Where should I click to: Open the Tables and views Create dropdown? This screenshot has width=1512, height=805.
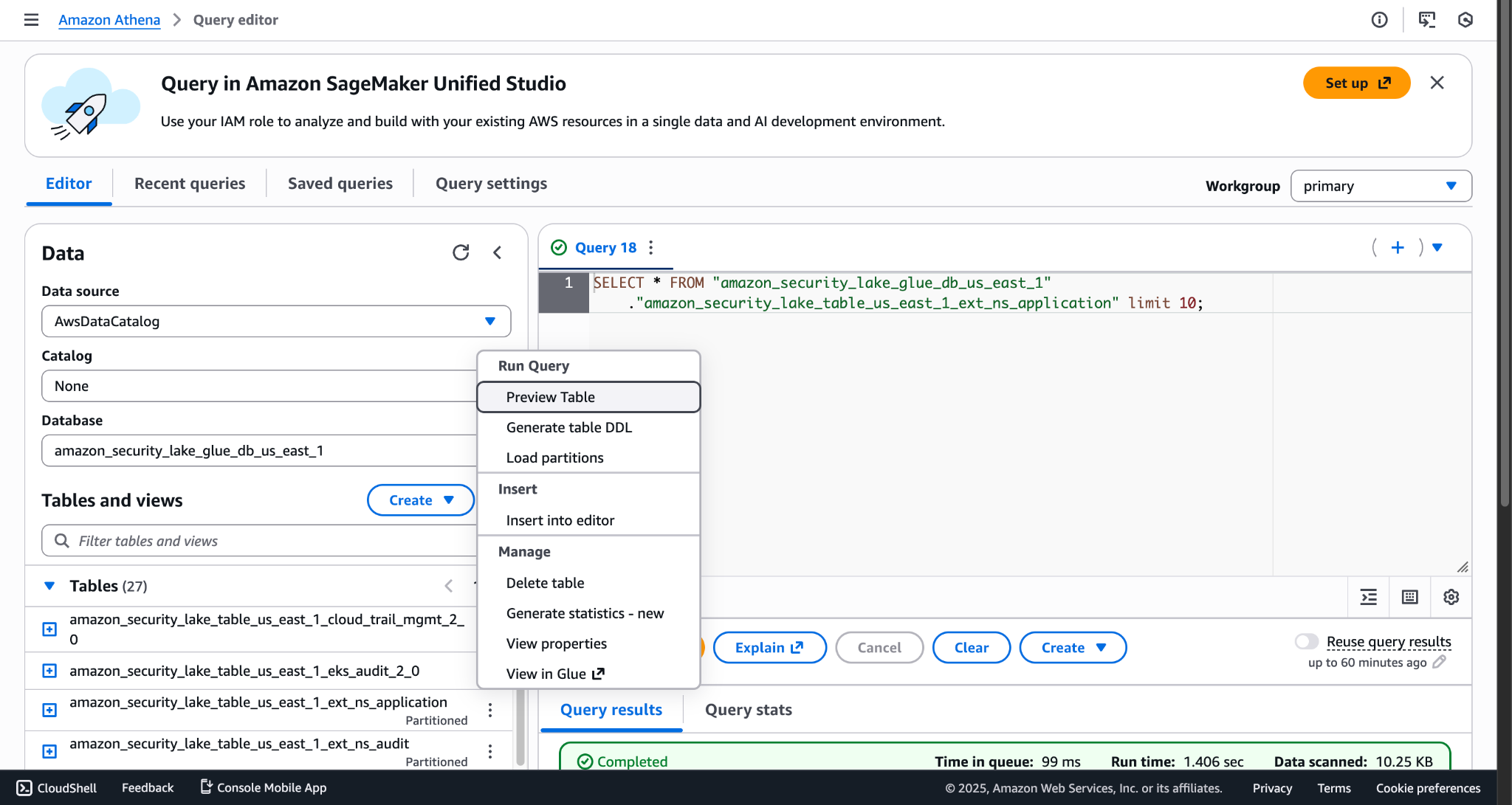coord(421,500)
